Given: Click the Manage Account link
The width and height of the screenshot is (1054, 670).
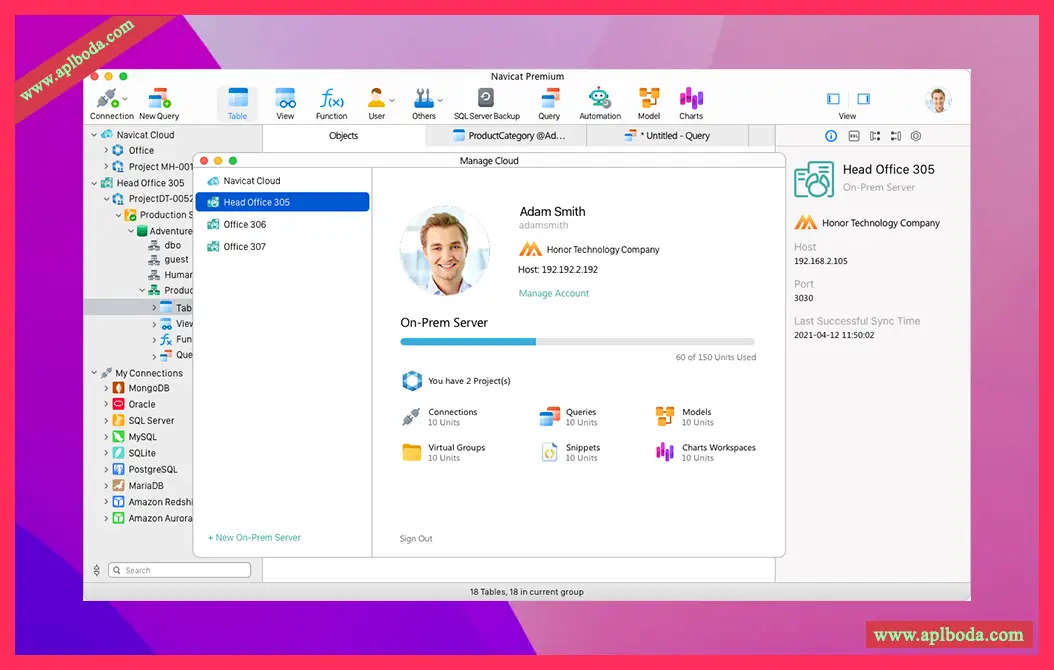Looking at the screenshot, I should pyautogui.click(x=554, y=293).
